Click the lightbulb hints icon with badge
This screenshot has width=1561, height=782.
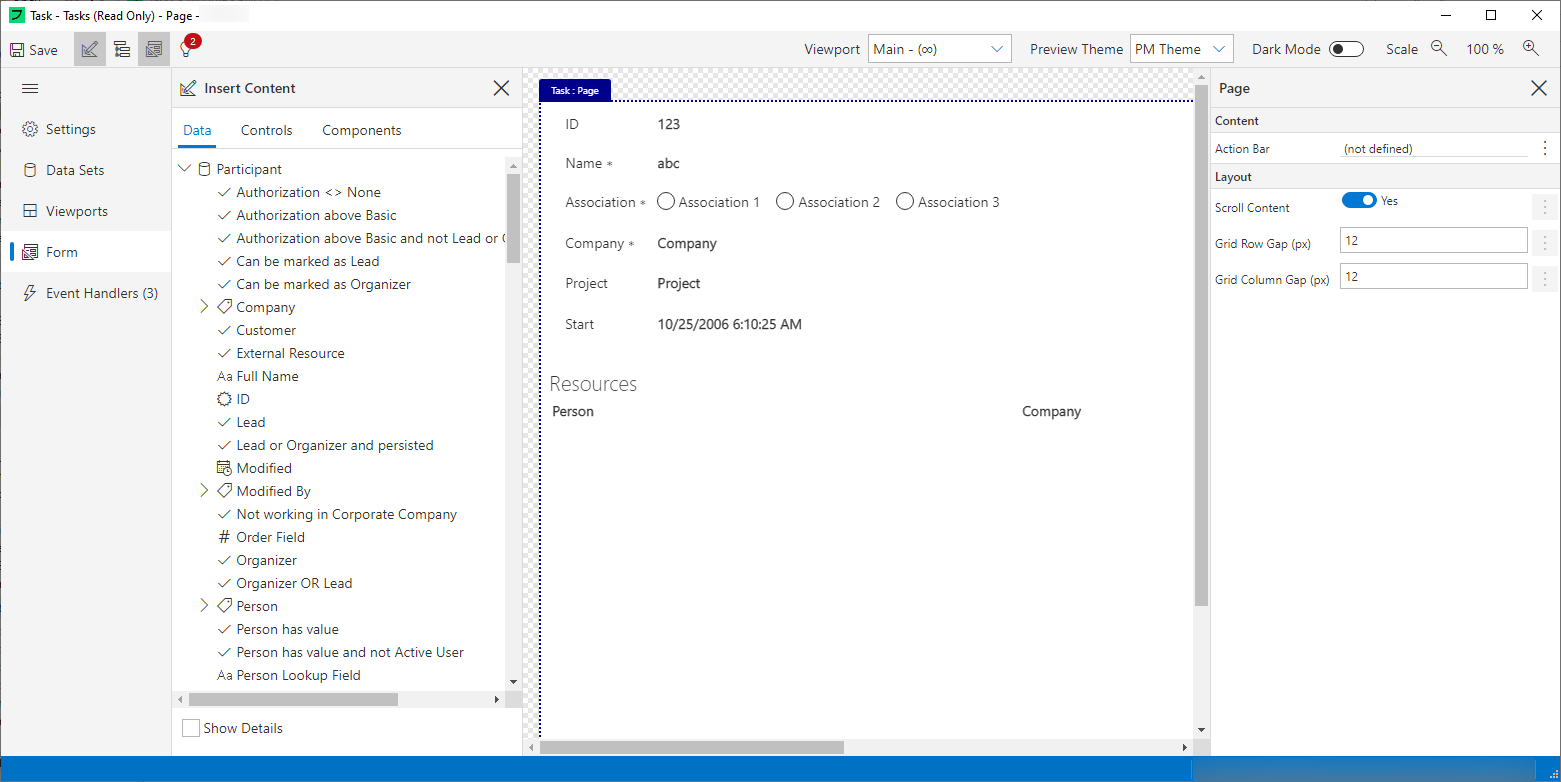pyautogui.click(x=185, y=49)
